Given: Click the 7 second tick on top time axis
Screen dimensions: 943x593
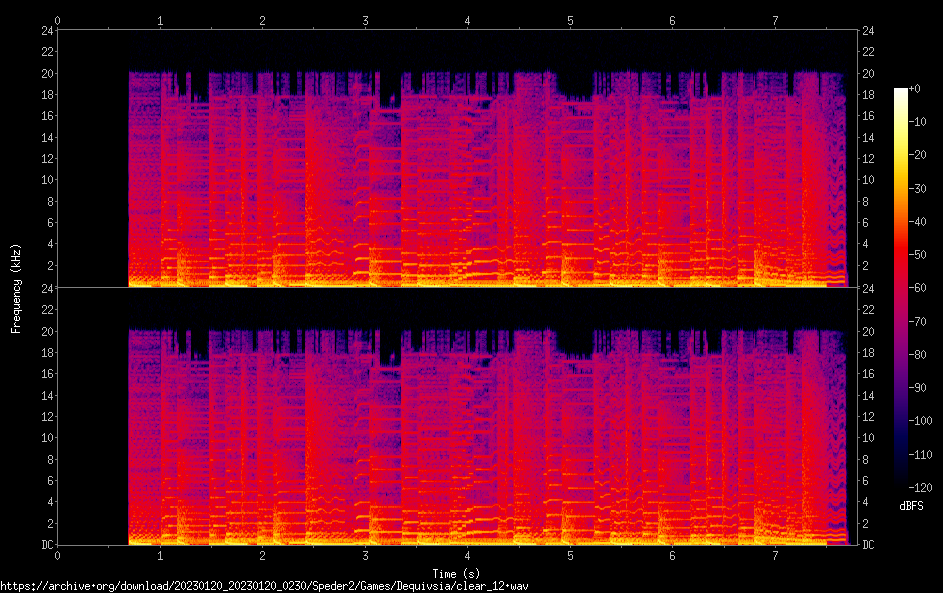Looking at the screenshot, I should (775, 20).
